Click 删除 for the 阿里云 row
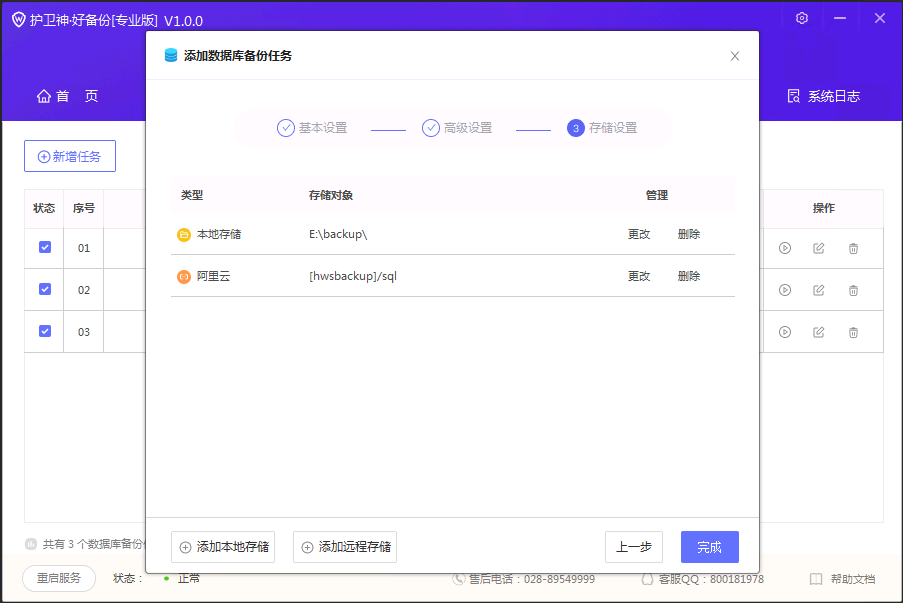 689,276
